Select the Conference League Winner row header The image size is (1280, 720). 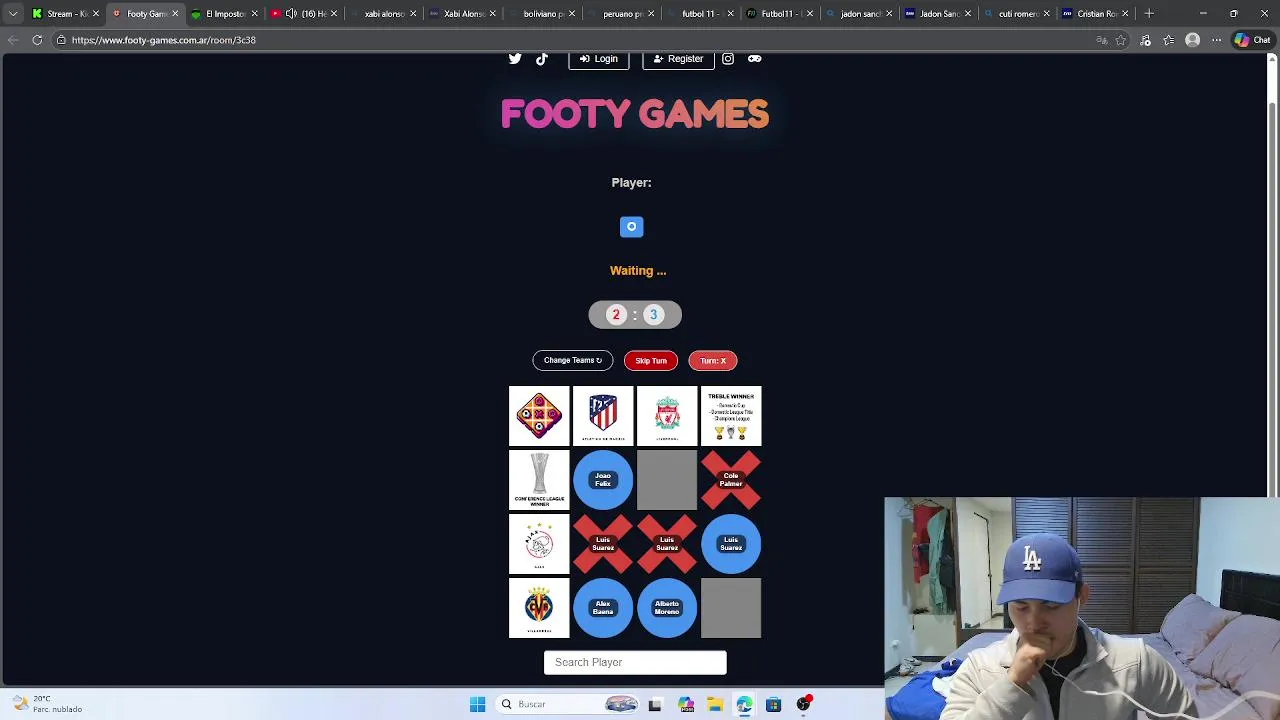(539, 480)
